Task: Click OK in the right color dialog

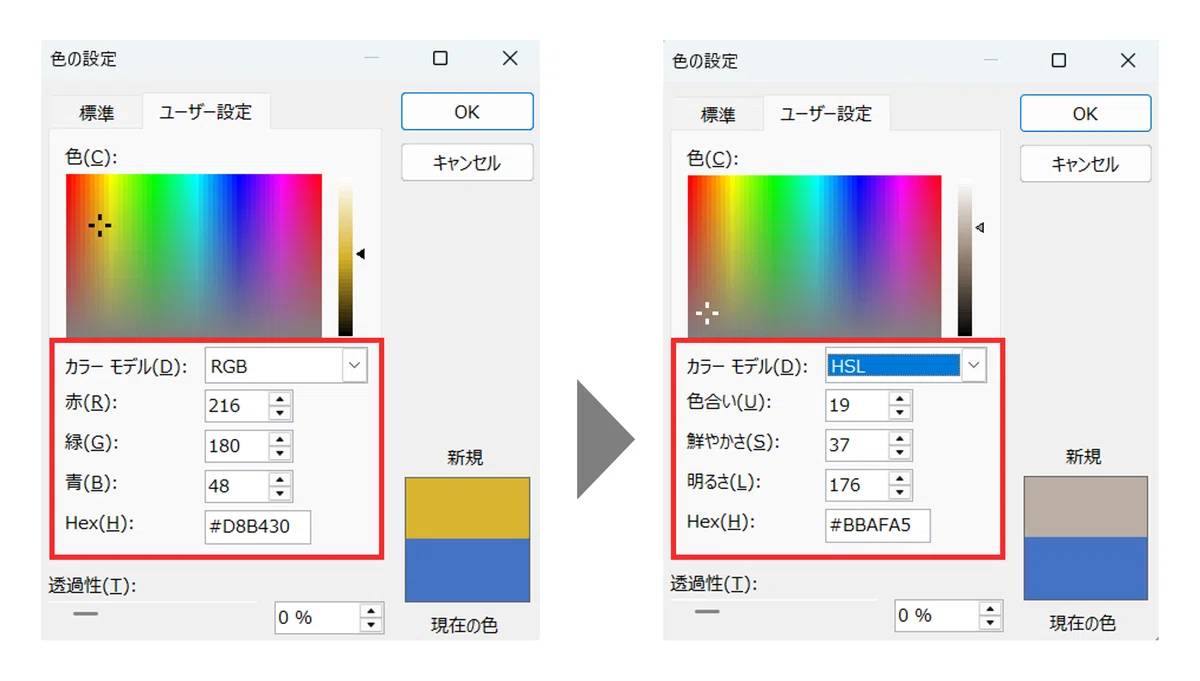Action: coord(1085,114)
